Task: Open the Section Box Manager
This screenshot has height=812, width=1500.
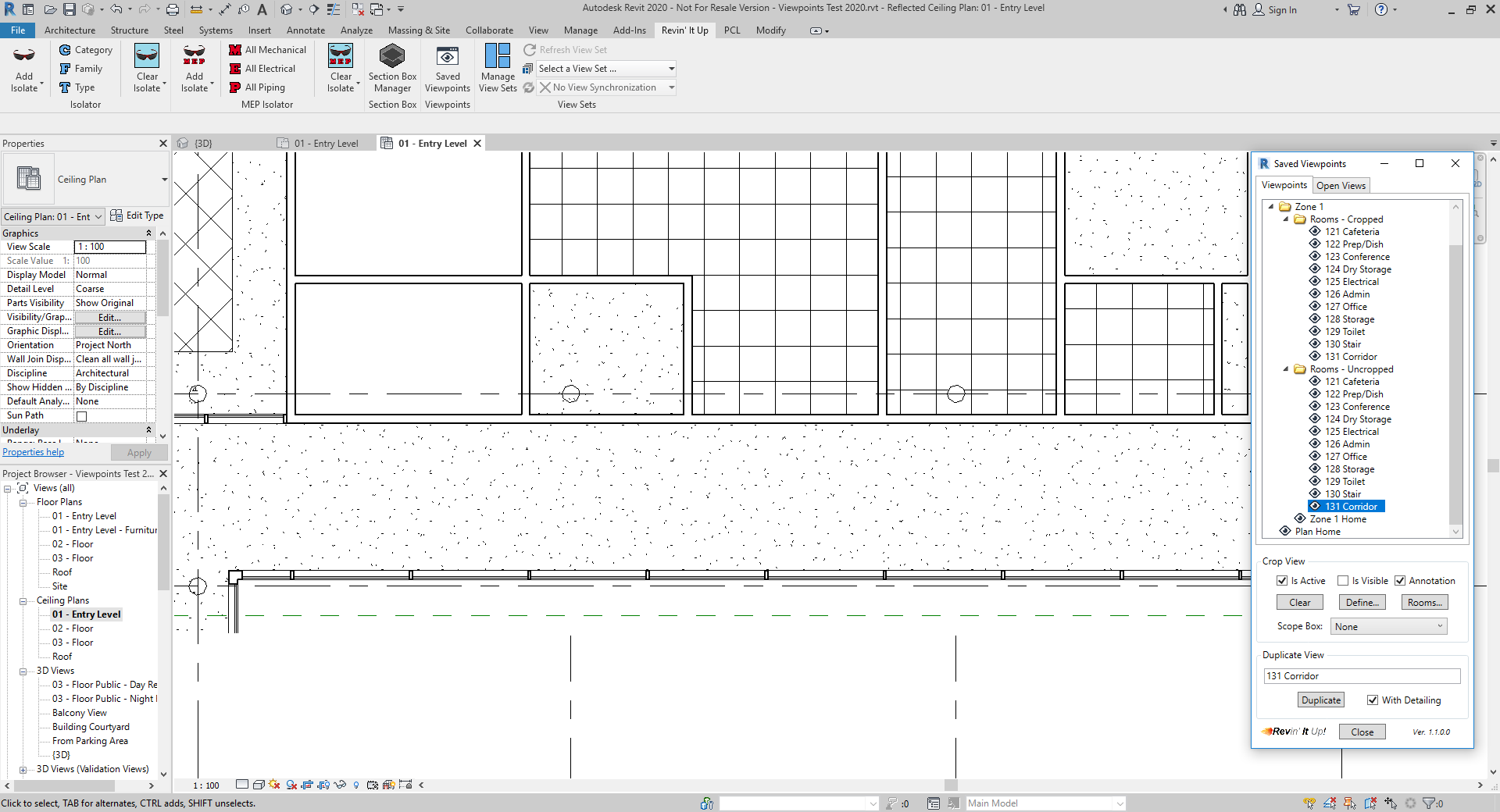Action: 392,69
